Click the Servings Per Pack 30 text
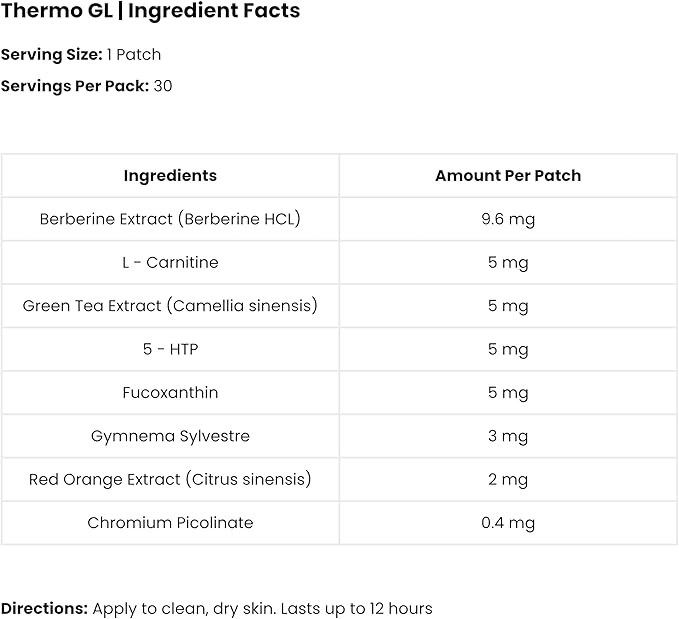Screen dimensions: 679x619 point(87,86)
